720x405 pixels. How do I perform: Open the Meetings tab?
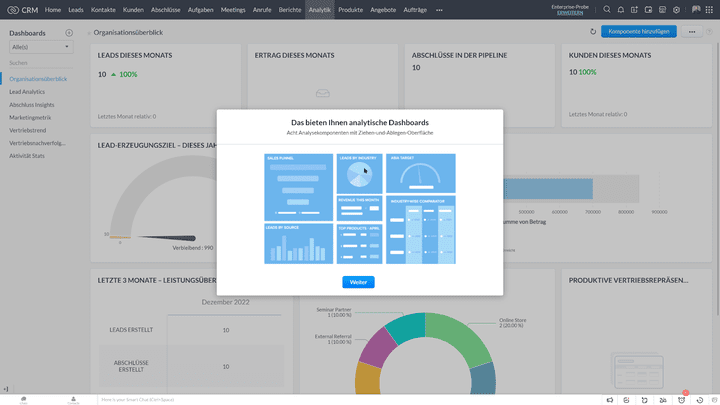click(x=233, y=10)
